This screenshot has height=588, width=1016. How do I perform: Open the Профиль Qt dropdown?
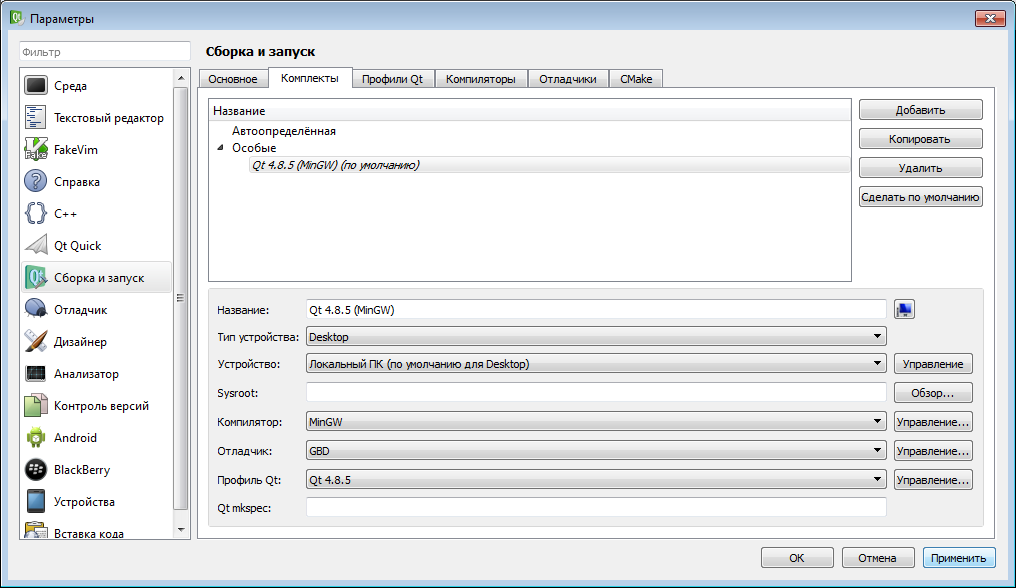(596, 480)
